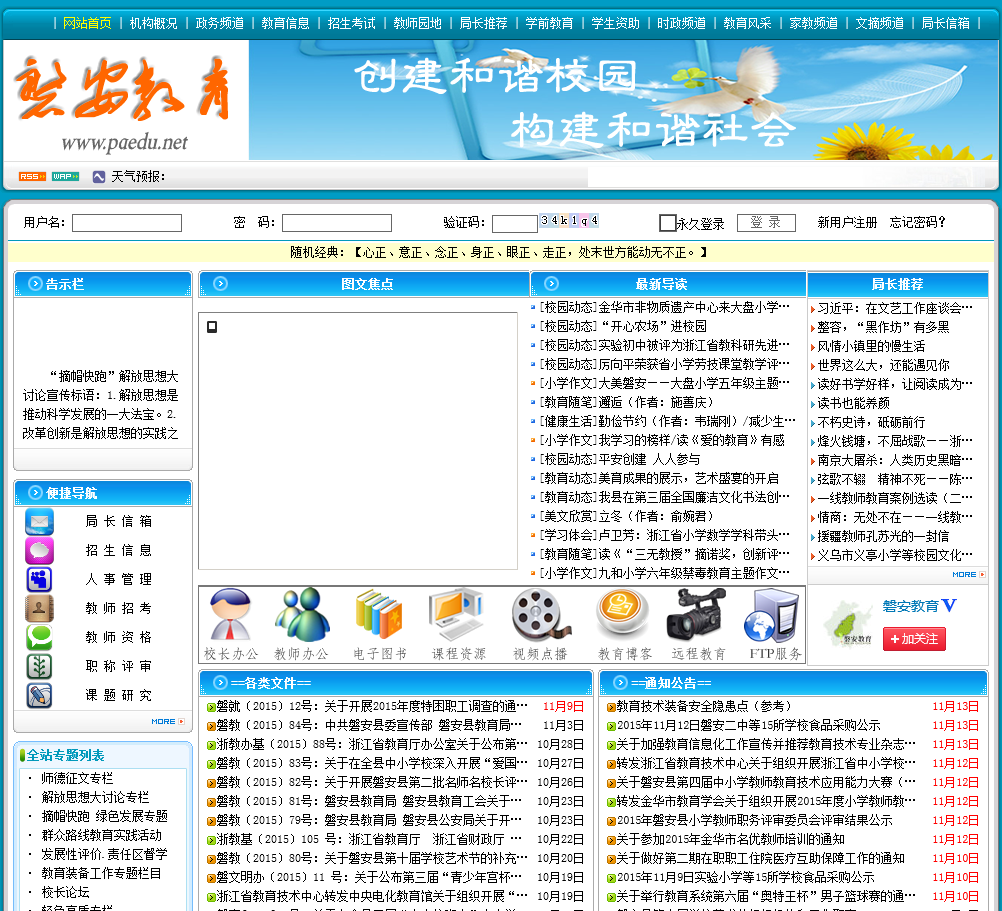Focus the 验证码 input field
The image size is (1002, 911).
(x=514, y=224)
